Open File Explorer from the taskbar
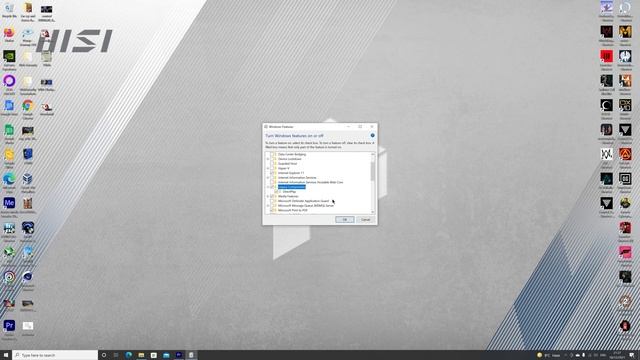 tap(141, 355)
